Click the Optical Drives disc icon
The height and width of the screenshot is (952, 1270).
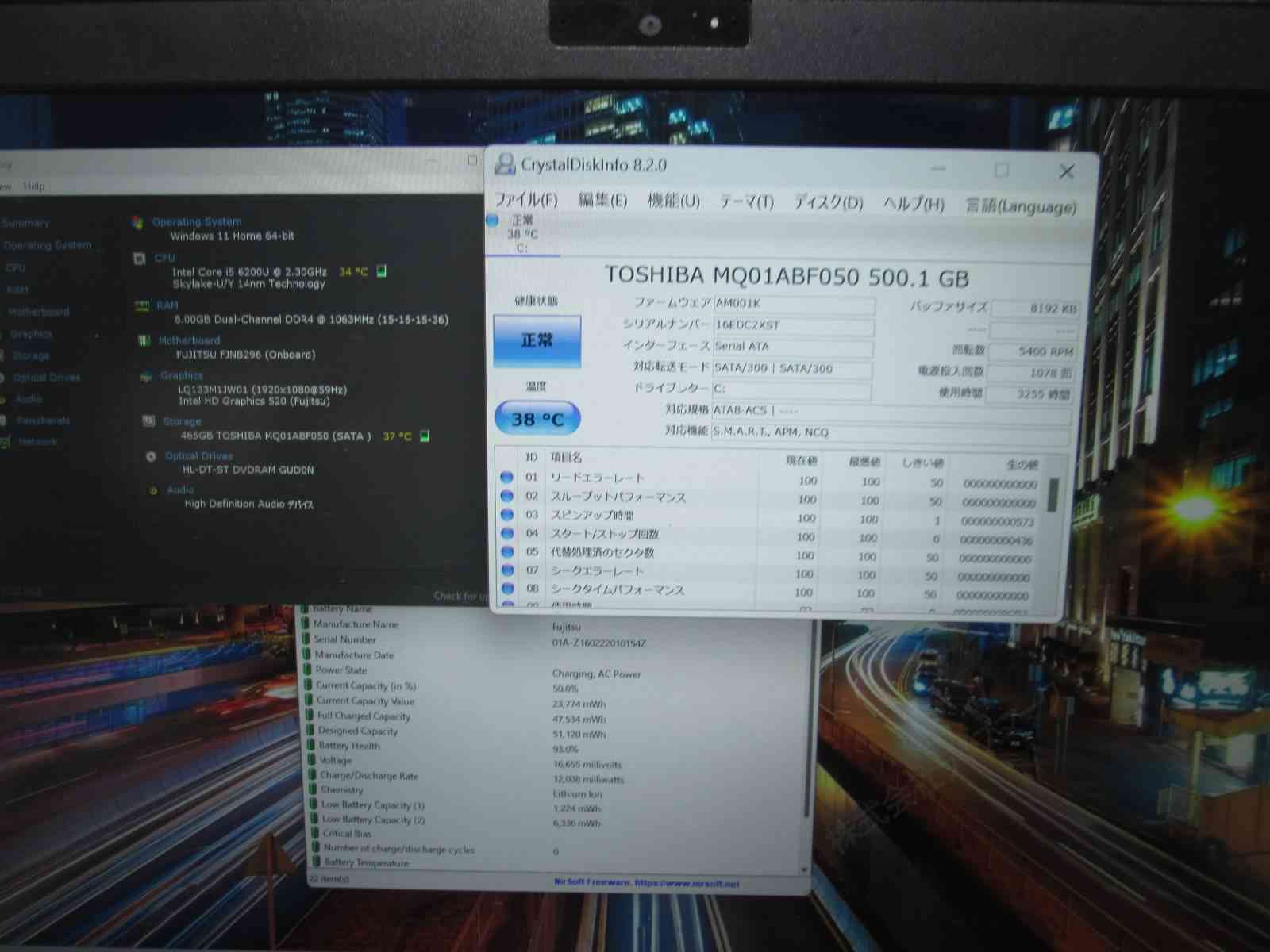(x=151, y=456)
